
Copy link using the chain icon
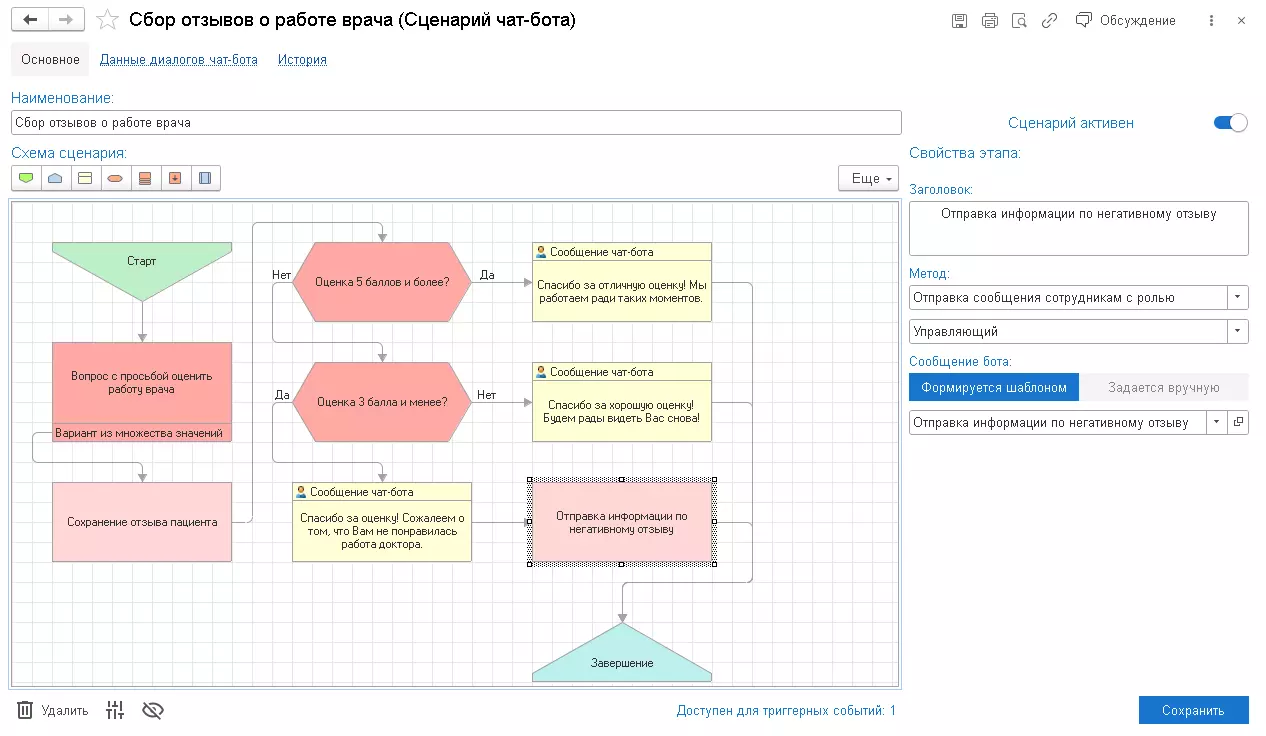pos(1049,21)
